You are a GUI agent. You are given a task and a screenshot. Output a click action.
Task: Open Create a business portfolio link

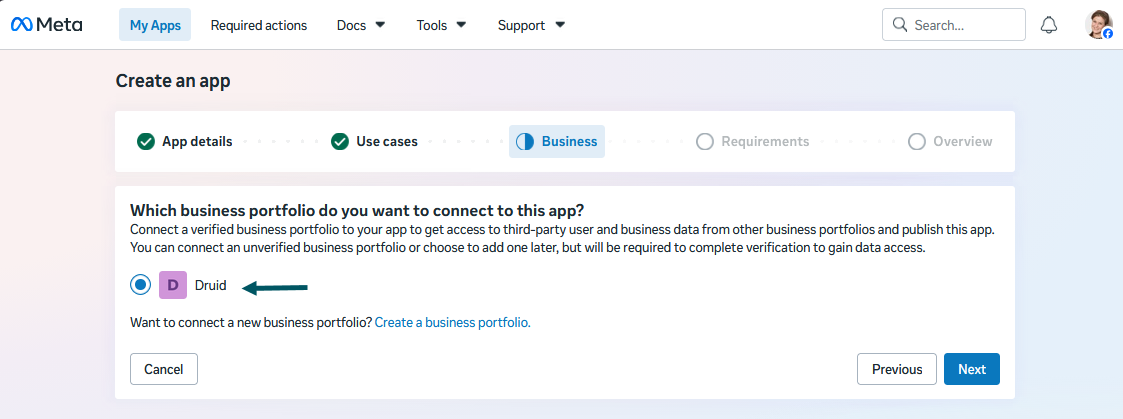coord(453,322)
